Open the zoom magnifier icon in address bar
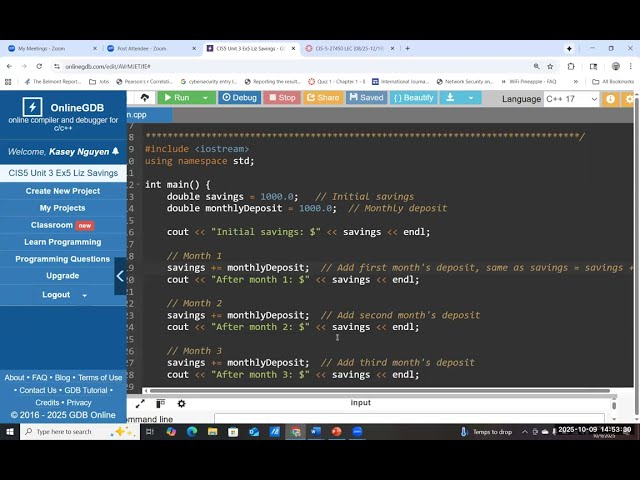 coord(536,66)
